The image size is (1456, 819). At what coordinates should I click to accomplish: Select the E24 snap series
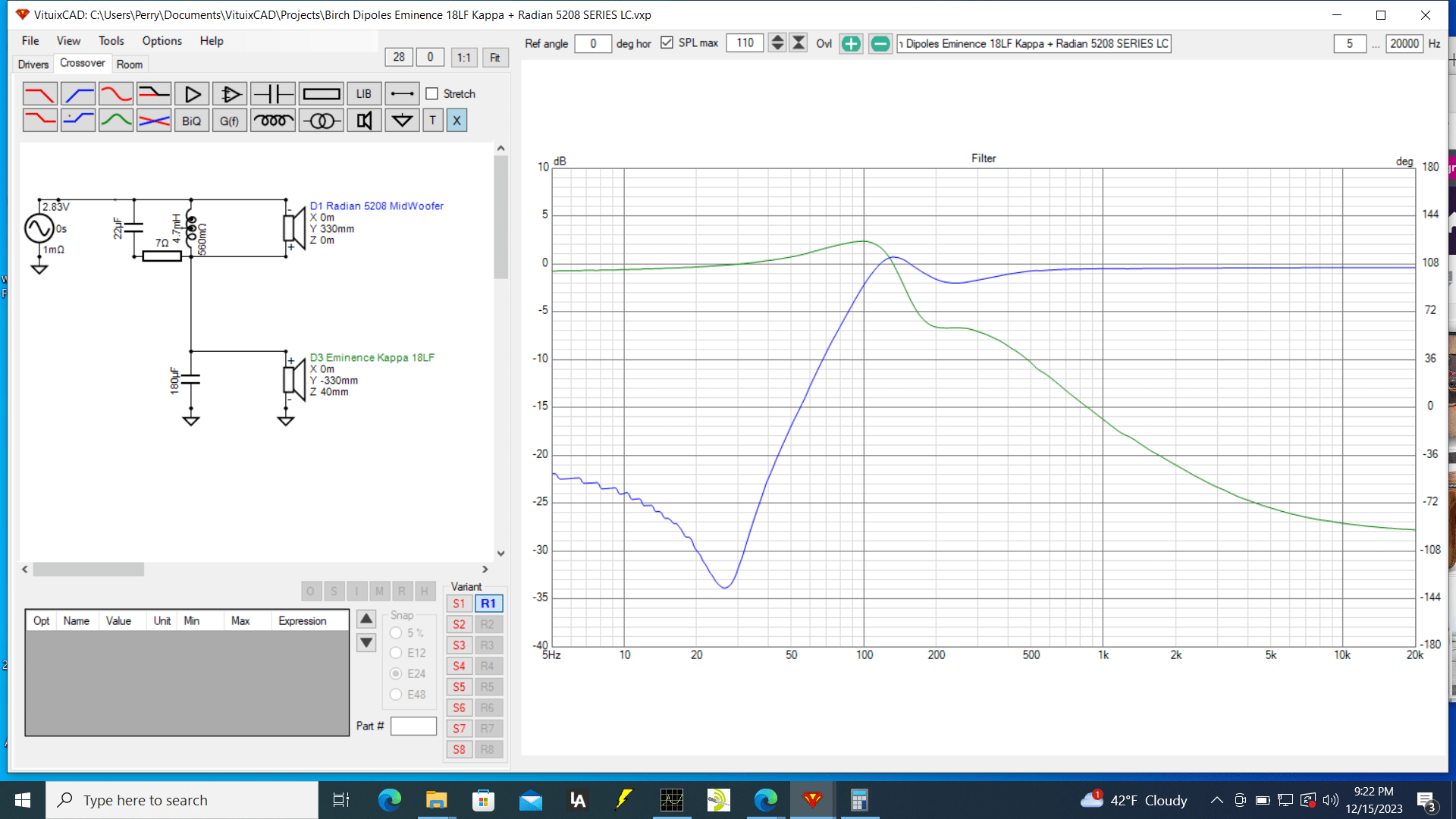pos(396,673)
